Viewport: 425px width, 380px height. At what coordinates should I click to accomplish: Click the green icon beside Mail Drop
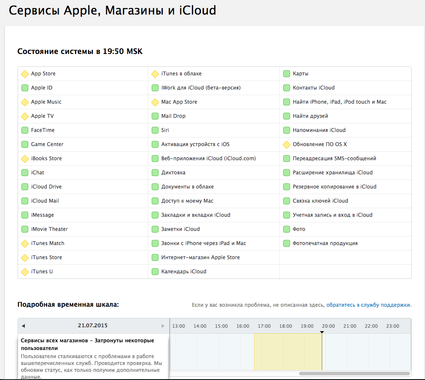click(x=155, y=116)
